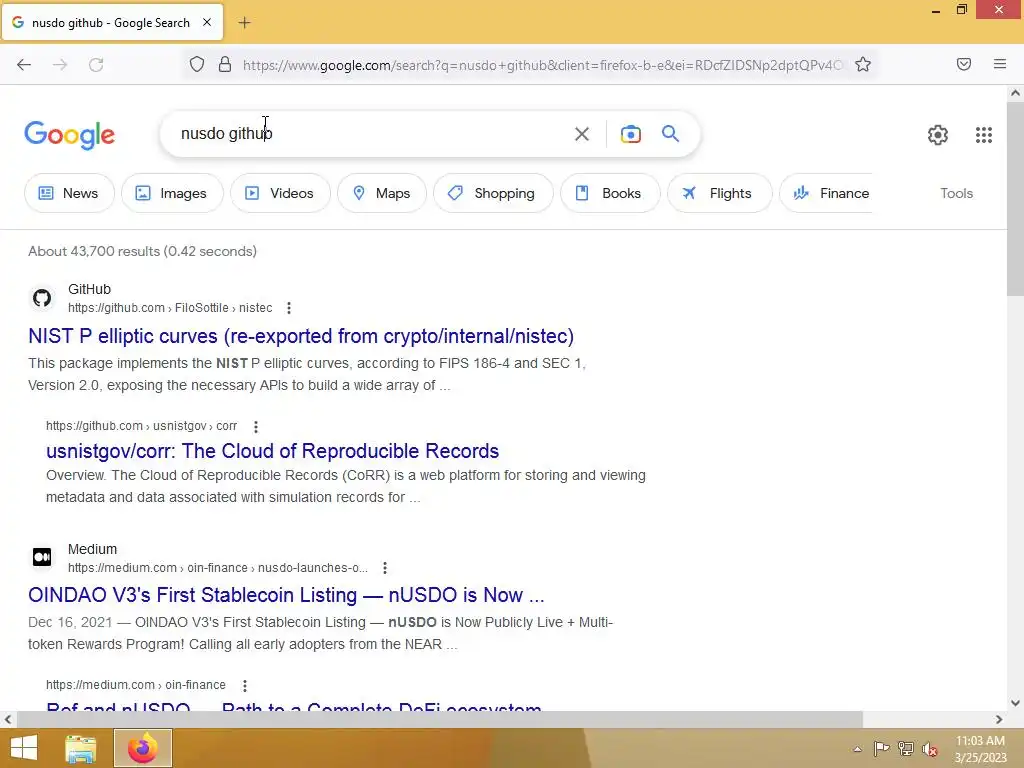Click the padlock site security icon
Image resolution: width=1024 pixels, height=768 pixels.
coord(225,65)
